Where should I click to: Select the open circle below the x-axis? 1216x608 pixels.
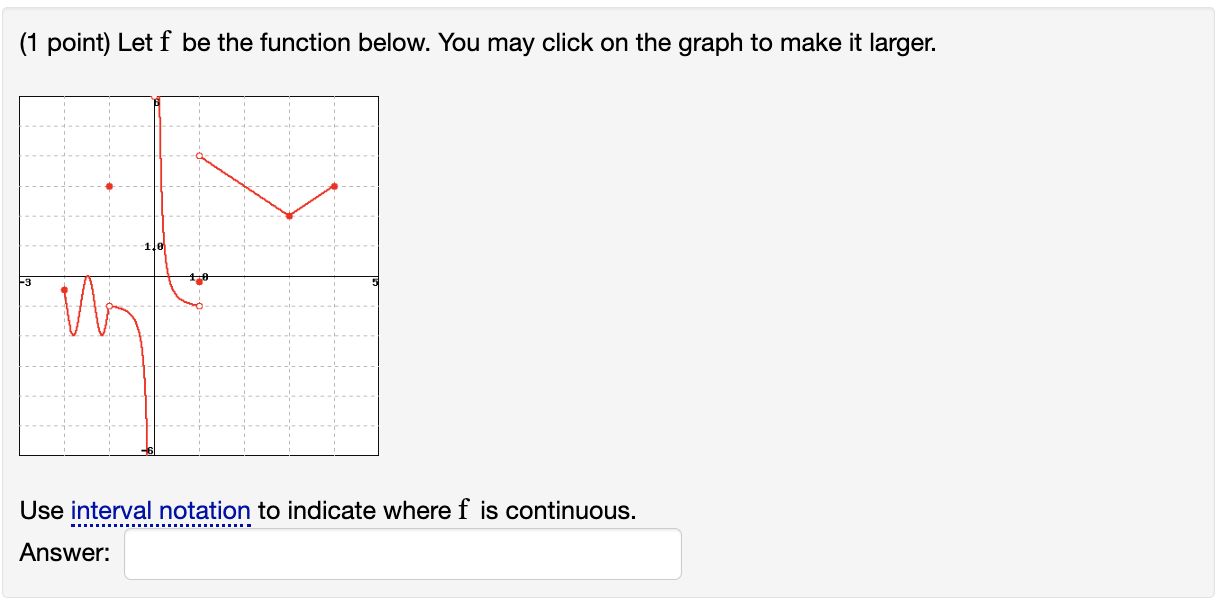199,305
